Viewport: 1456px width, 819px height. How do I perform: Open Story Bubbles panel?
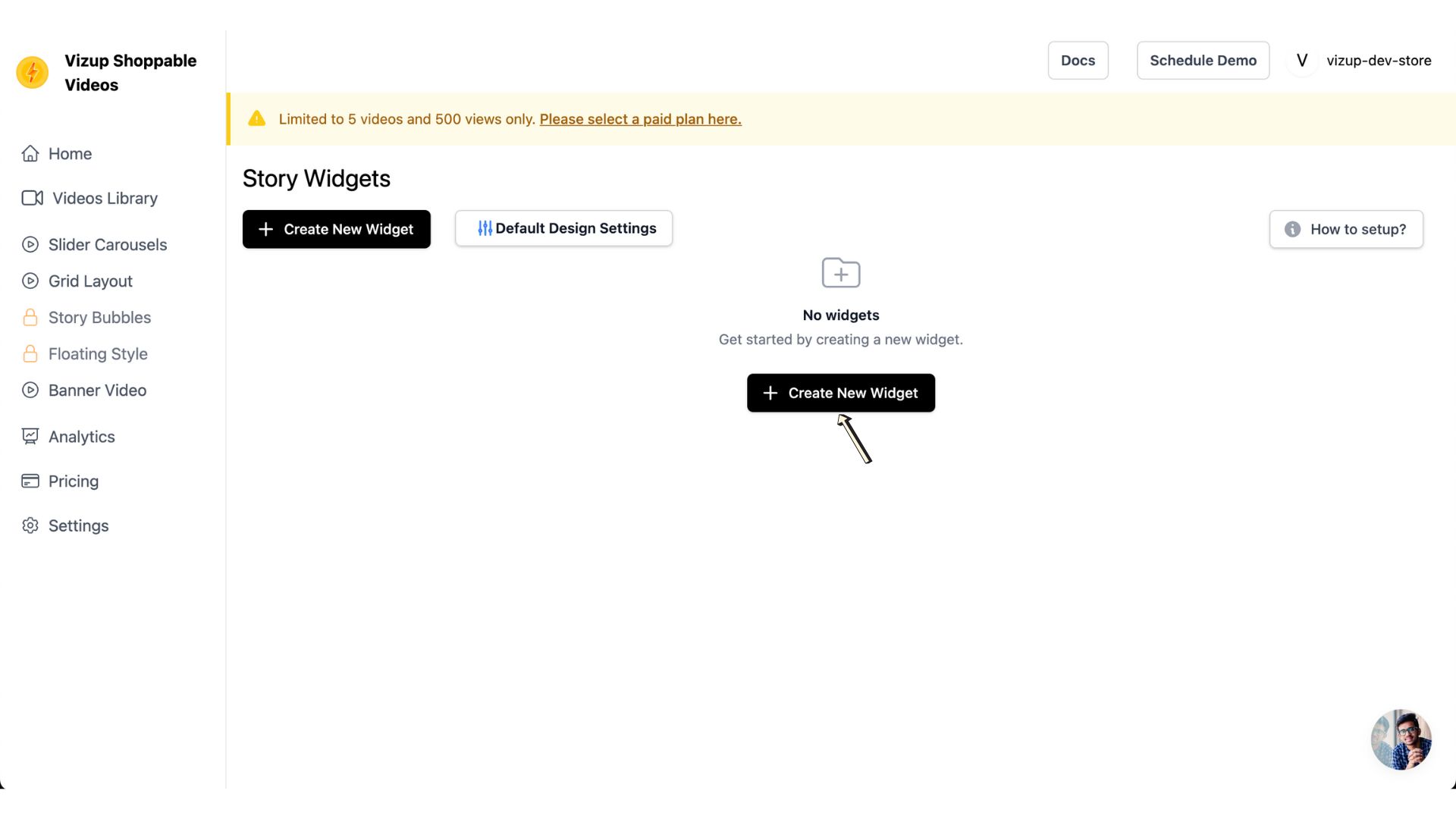point(100,318)
